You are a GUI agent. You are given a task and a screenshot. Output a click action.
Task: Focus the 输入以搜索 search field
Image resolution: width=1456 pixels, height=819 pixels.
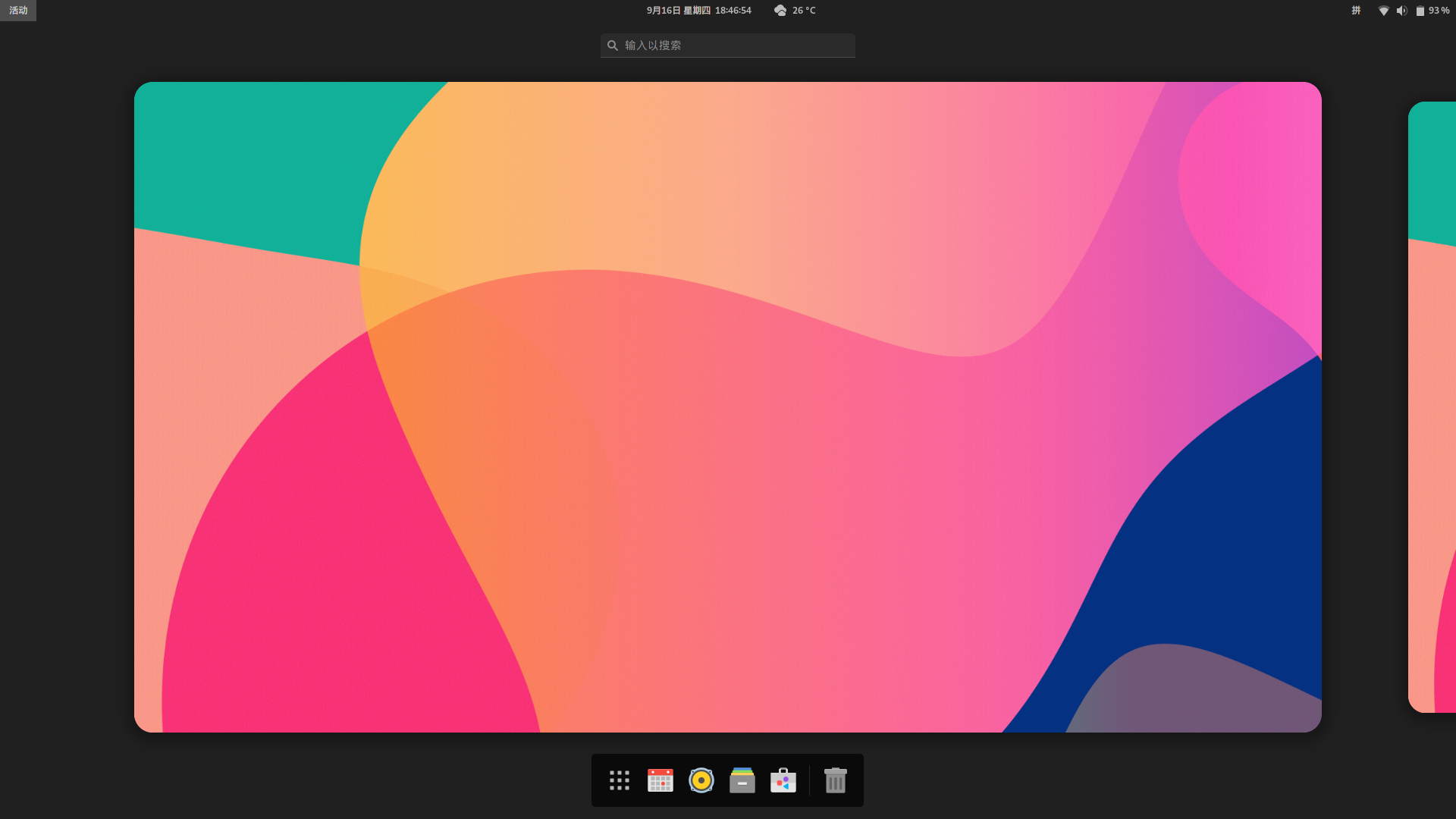(x=728, y=45)
